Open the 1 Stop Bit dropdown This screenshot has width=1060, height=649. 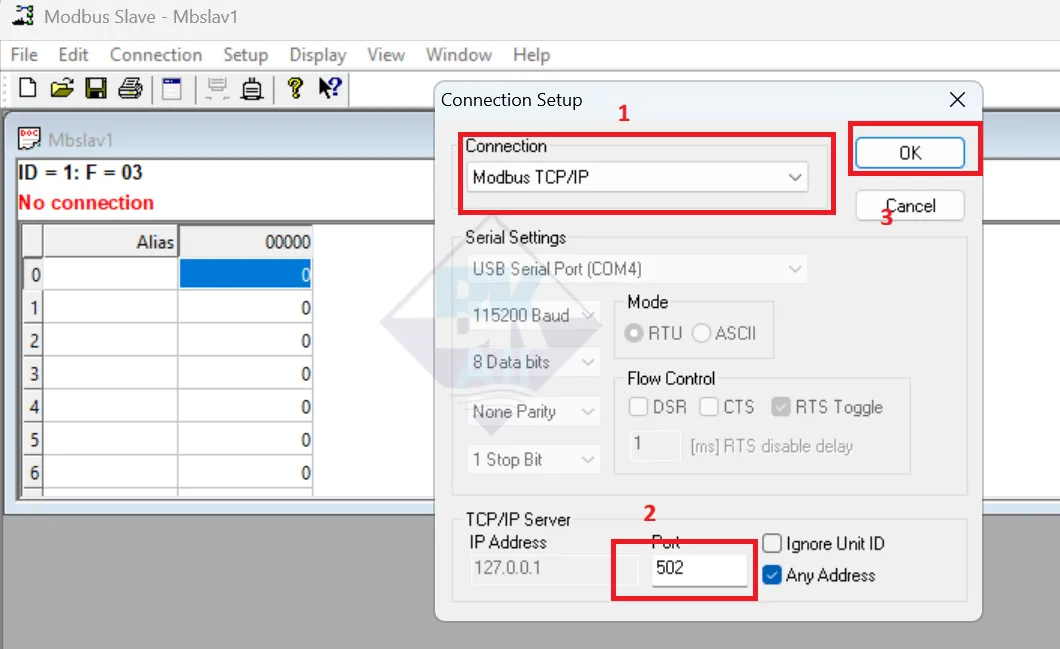pyautogui.click(x=533, y=460)
